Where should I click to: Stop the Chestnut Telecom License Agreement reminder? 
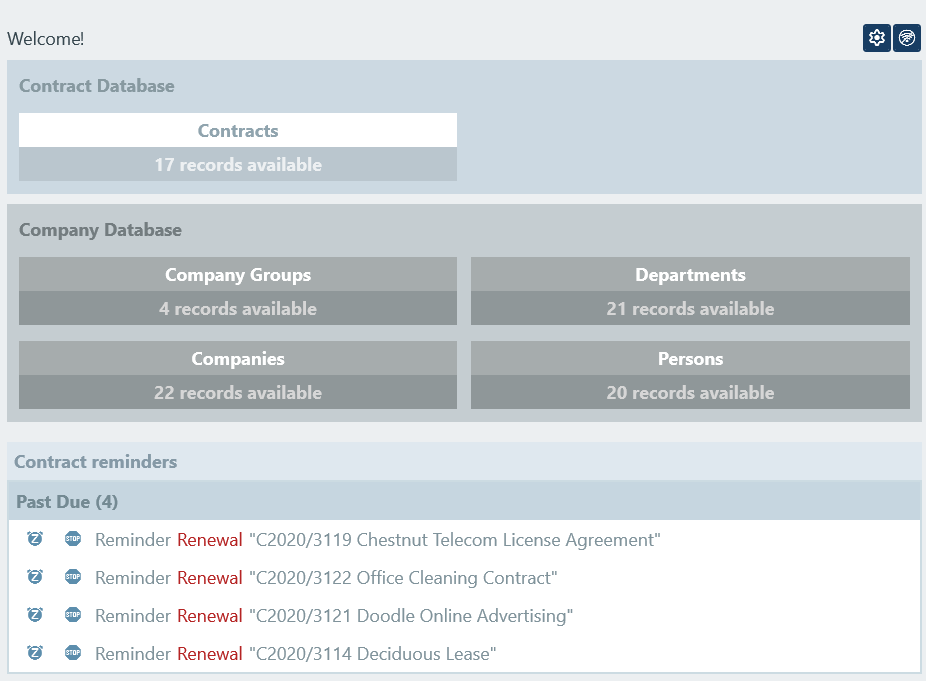73,539
